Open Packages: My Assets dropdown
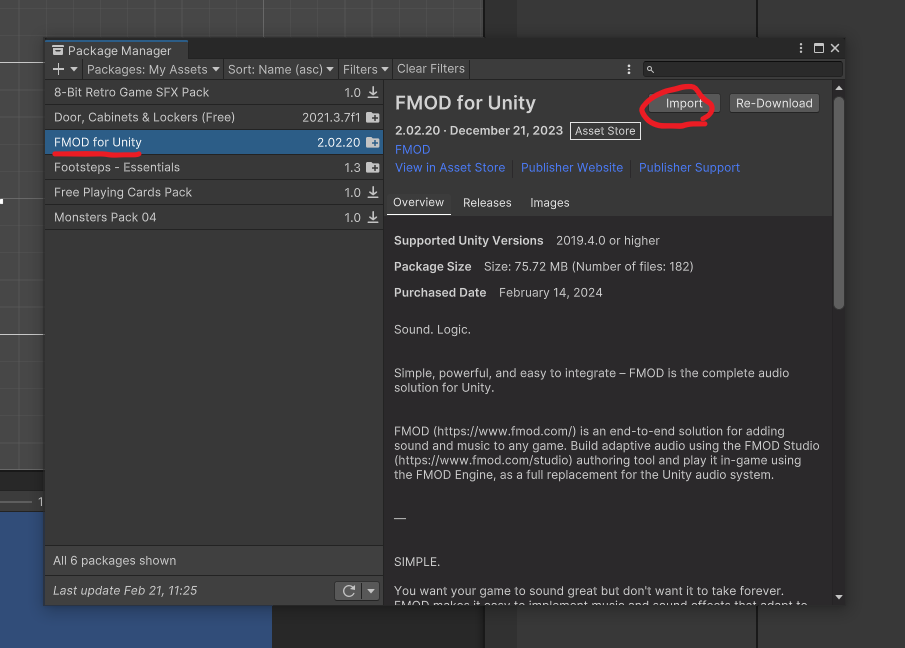 pyautogui.click(x=153, y=69)
